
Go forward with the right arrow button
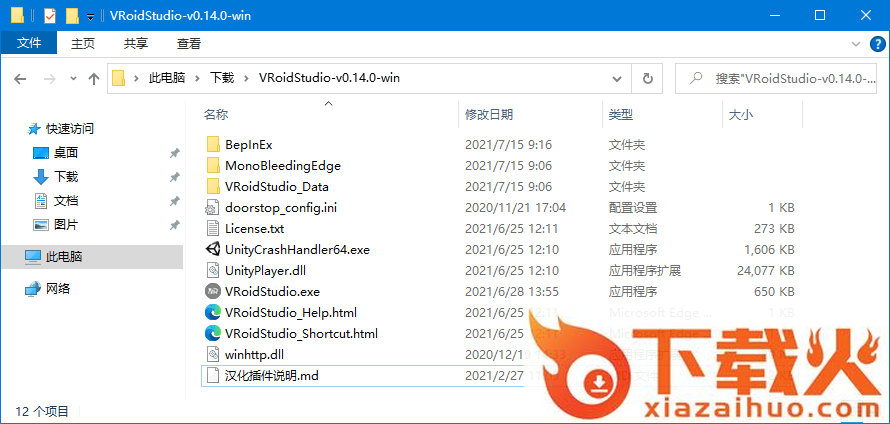pyautogui.click(x=49, y=79)
